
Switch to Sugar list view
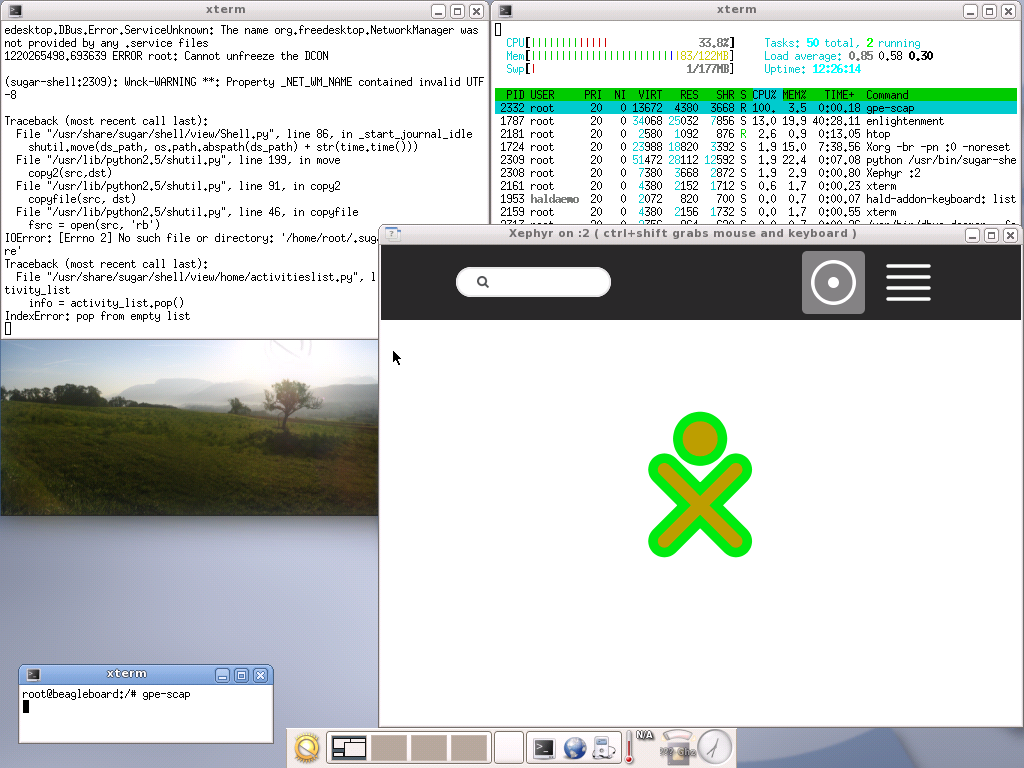(908, 282)
